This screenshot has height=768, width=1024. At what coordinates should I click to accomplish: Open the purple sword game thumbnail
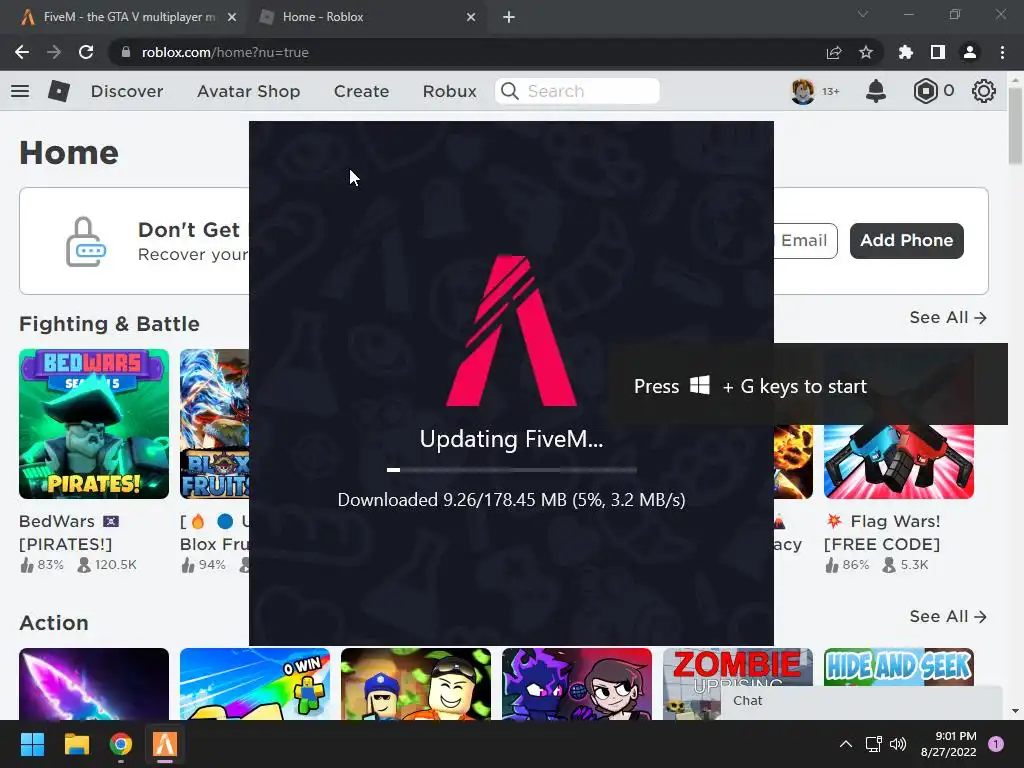click(x=94, y=684)
